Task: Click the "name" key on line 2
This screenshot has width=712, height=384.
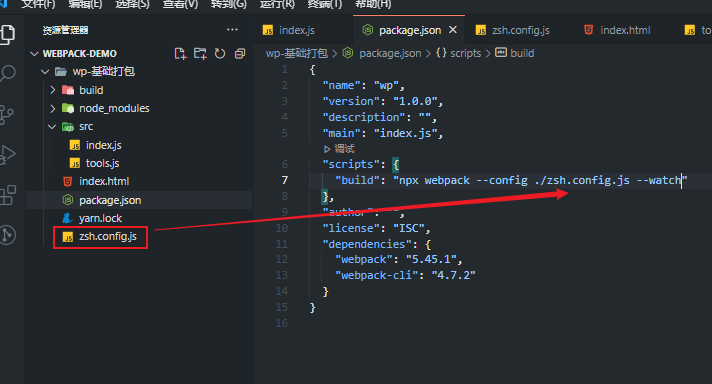Action: tap(341, 85)
